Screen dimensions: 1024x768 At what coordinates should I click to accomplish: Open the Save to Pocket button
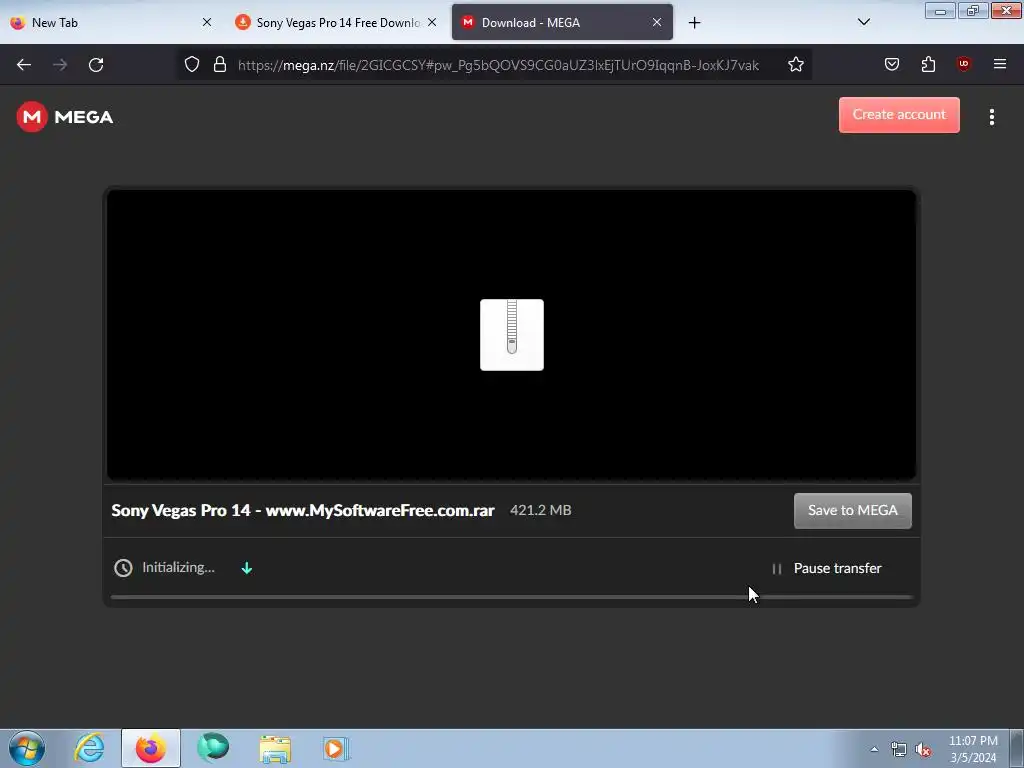coord(891,64)
